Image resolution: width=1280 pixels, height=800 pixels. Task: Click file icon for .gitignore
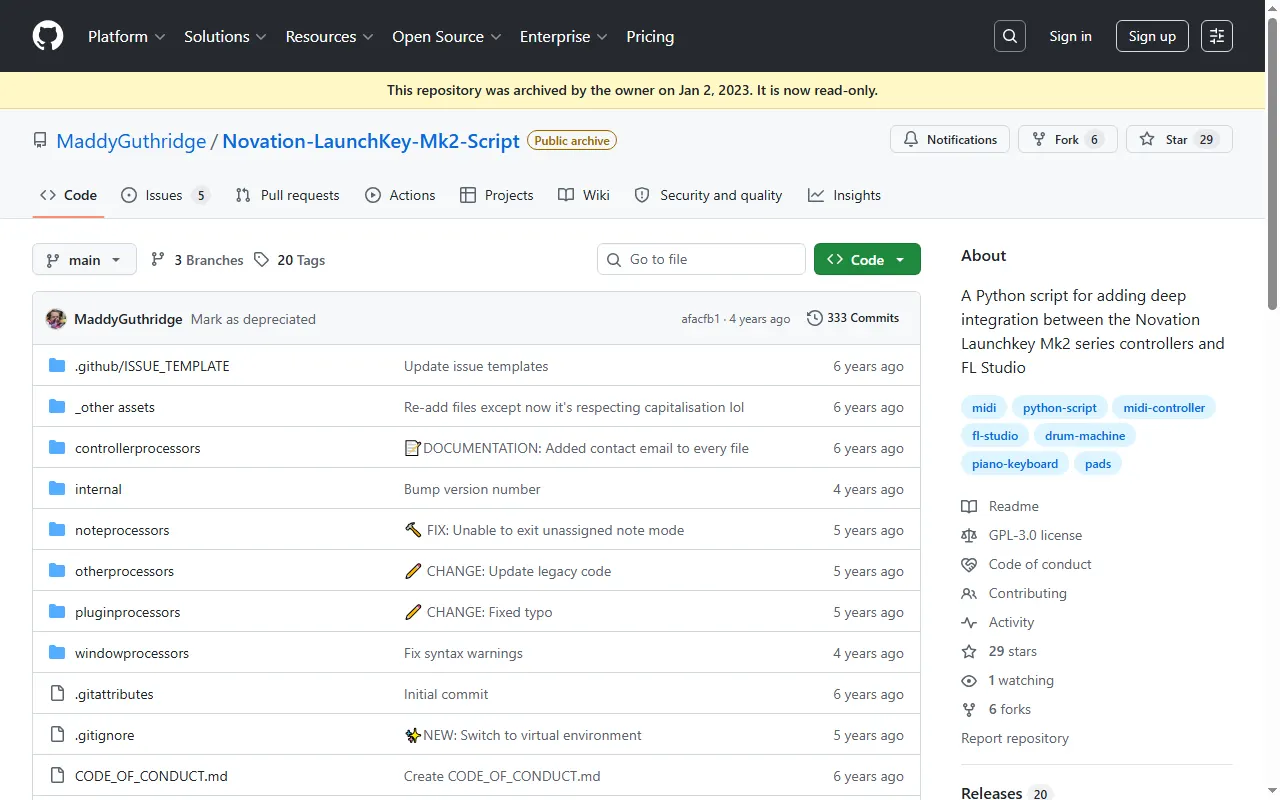(57, 735)
